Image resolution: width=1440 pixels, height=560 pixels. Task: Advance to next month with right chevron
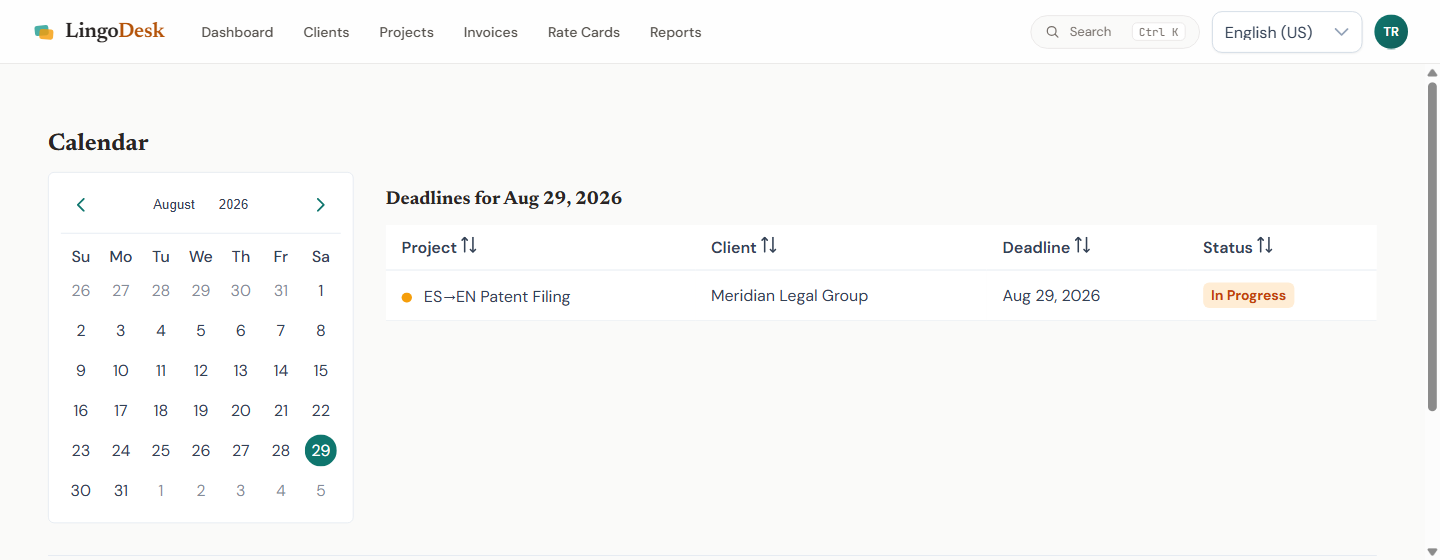point(320,205)
